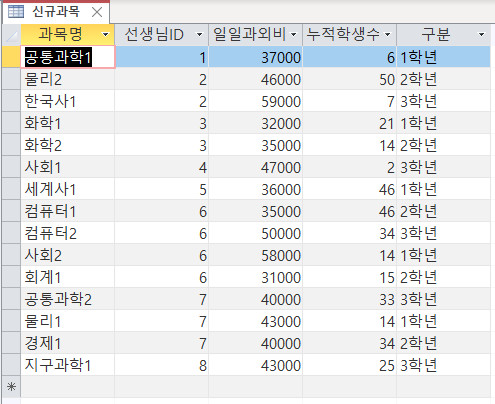Click the 컴퓨터2 subject cell

68,233
